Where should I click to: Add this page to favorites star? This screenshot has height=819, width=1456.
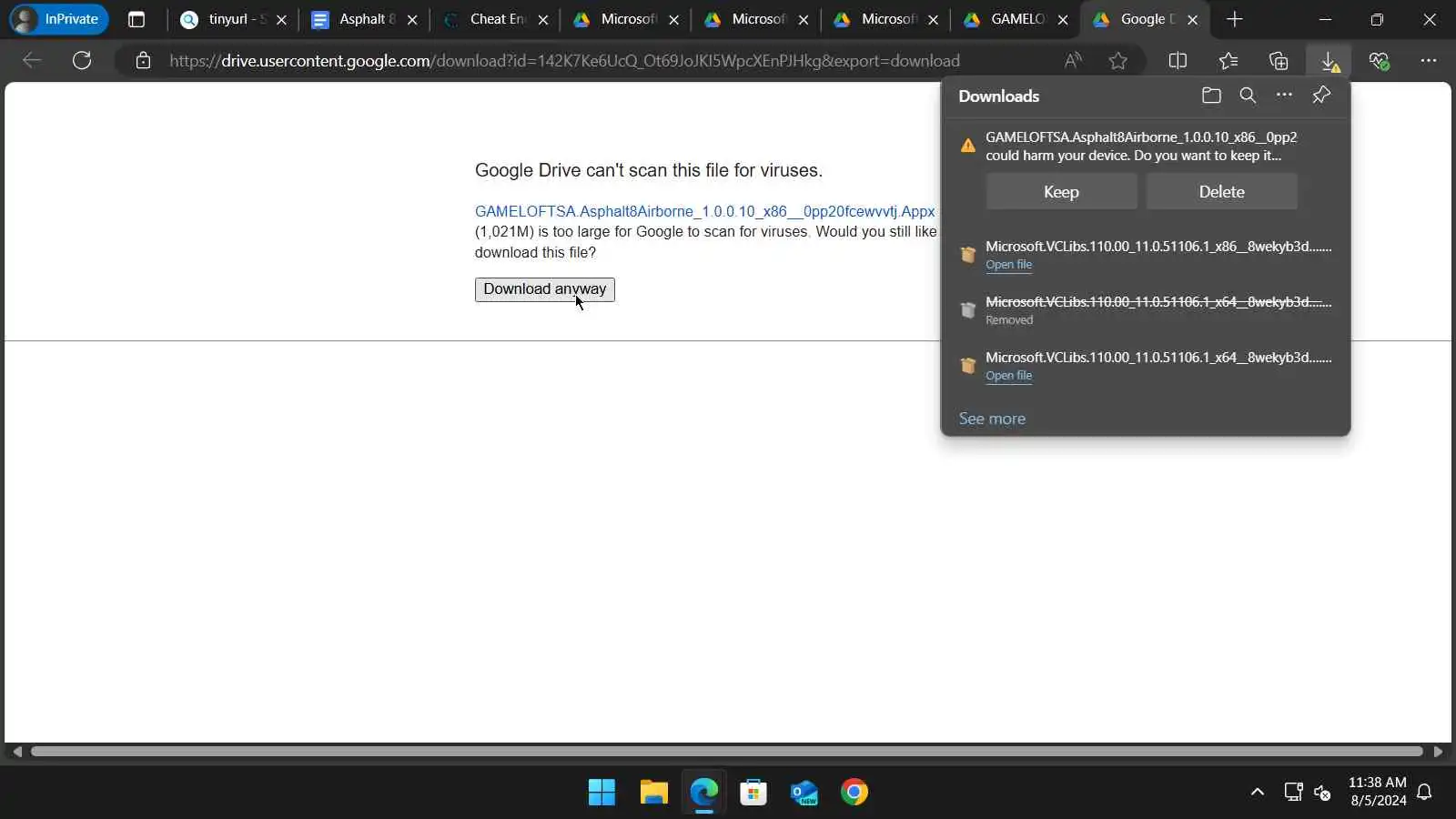[1118, 61]
